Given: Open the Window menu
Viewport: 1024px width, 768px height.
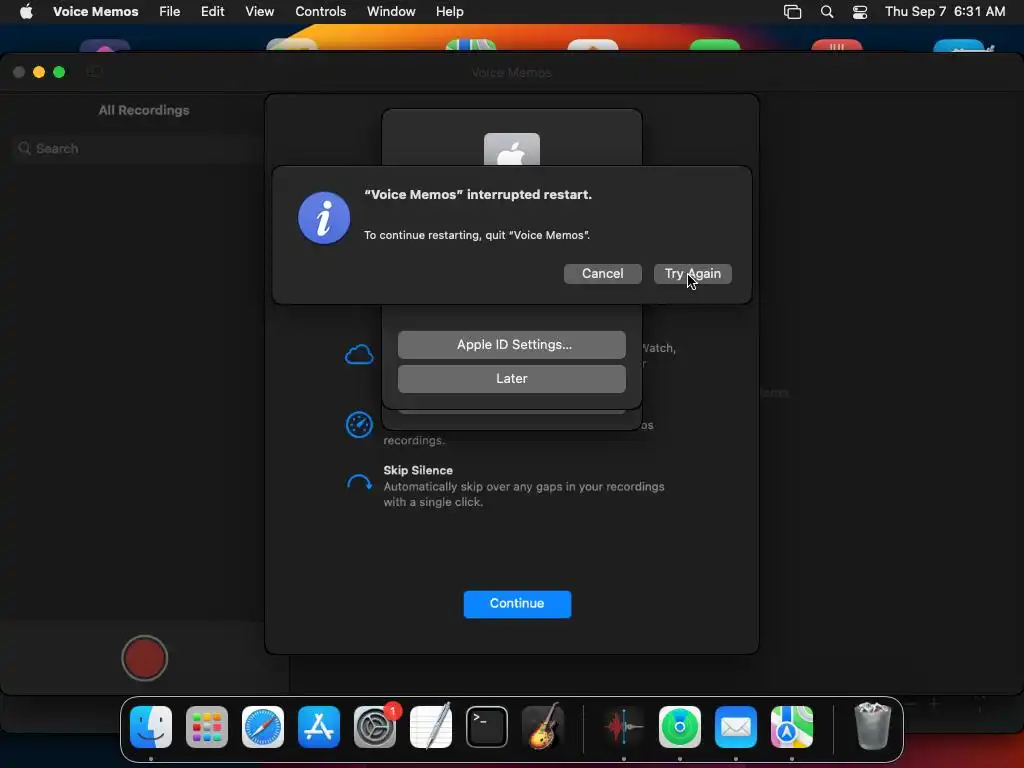Looking at the screenshot, I should click(391, 12).
